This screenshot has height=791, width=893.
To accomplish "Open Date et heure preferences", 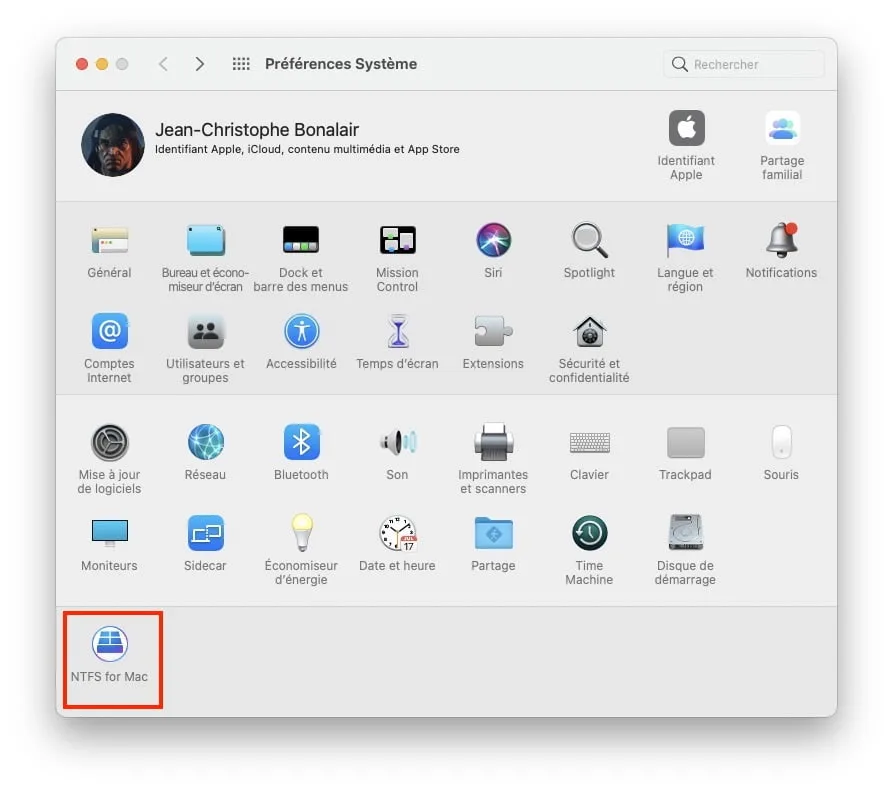I will [x=397, y=533].
